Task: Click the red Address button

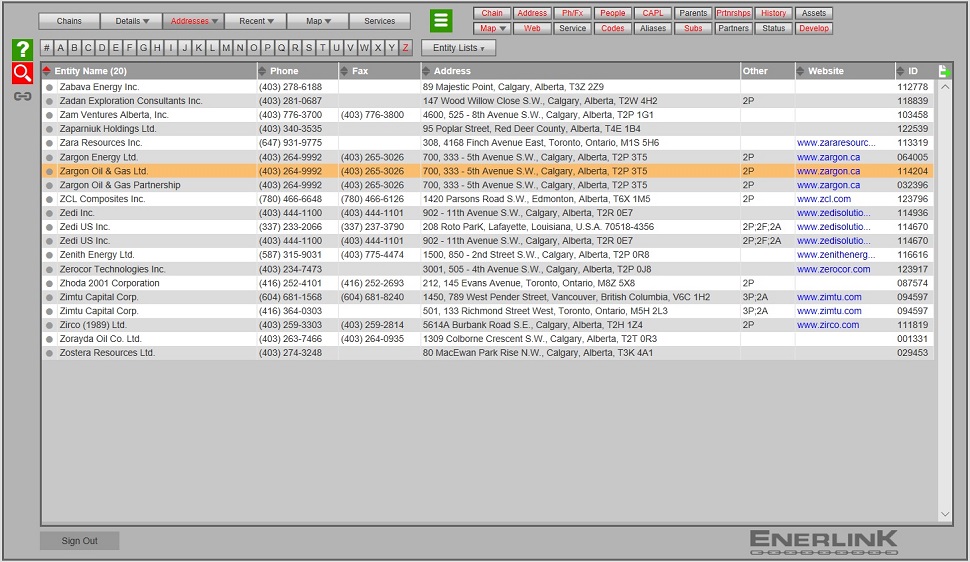Action: 533,13
